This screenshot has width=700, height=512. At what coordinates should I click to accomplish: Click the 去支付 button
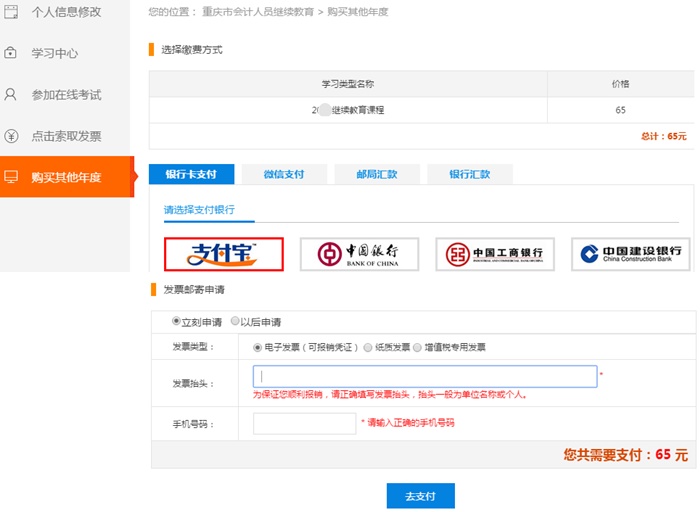pyautogui.click(x=420, y=496)
